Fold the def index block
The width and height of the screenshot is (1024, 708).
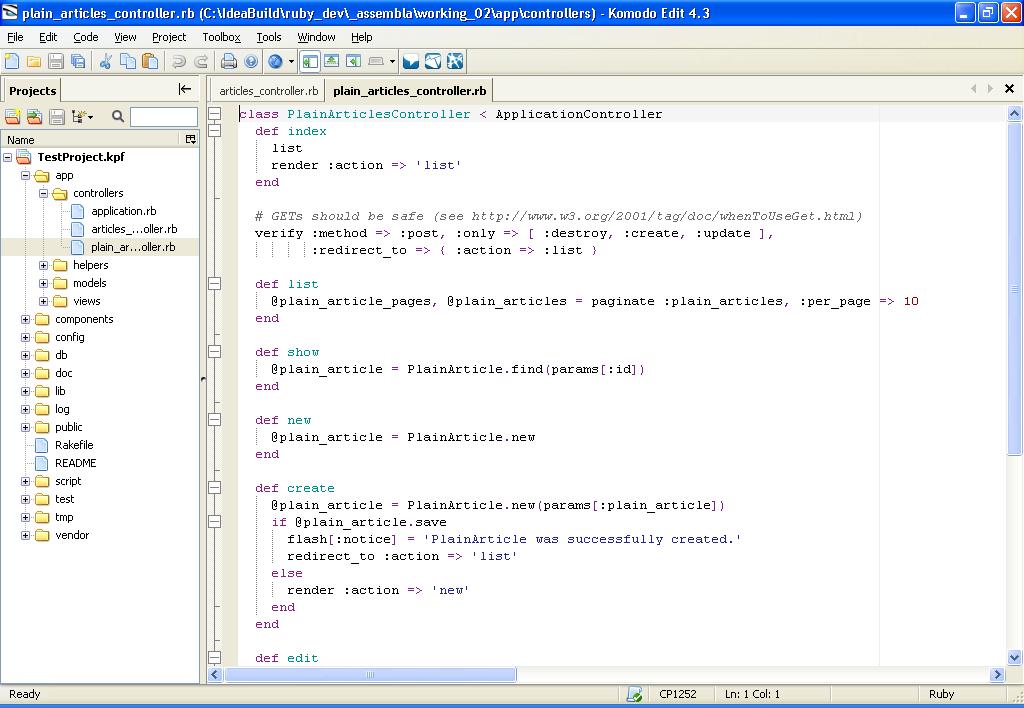click(214, 131)
